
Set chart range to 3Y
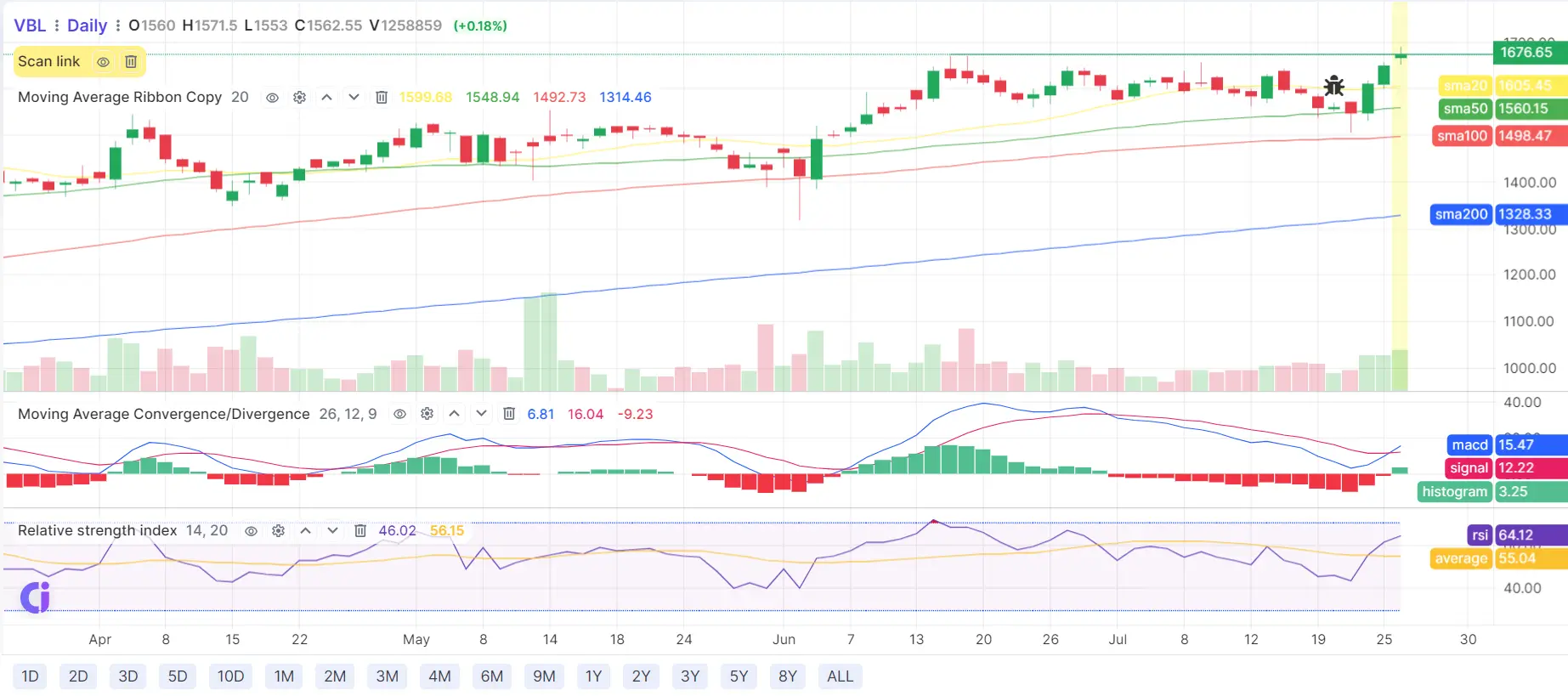[690, 676]
